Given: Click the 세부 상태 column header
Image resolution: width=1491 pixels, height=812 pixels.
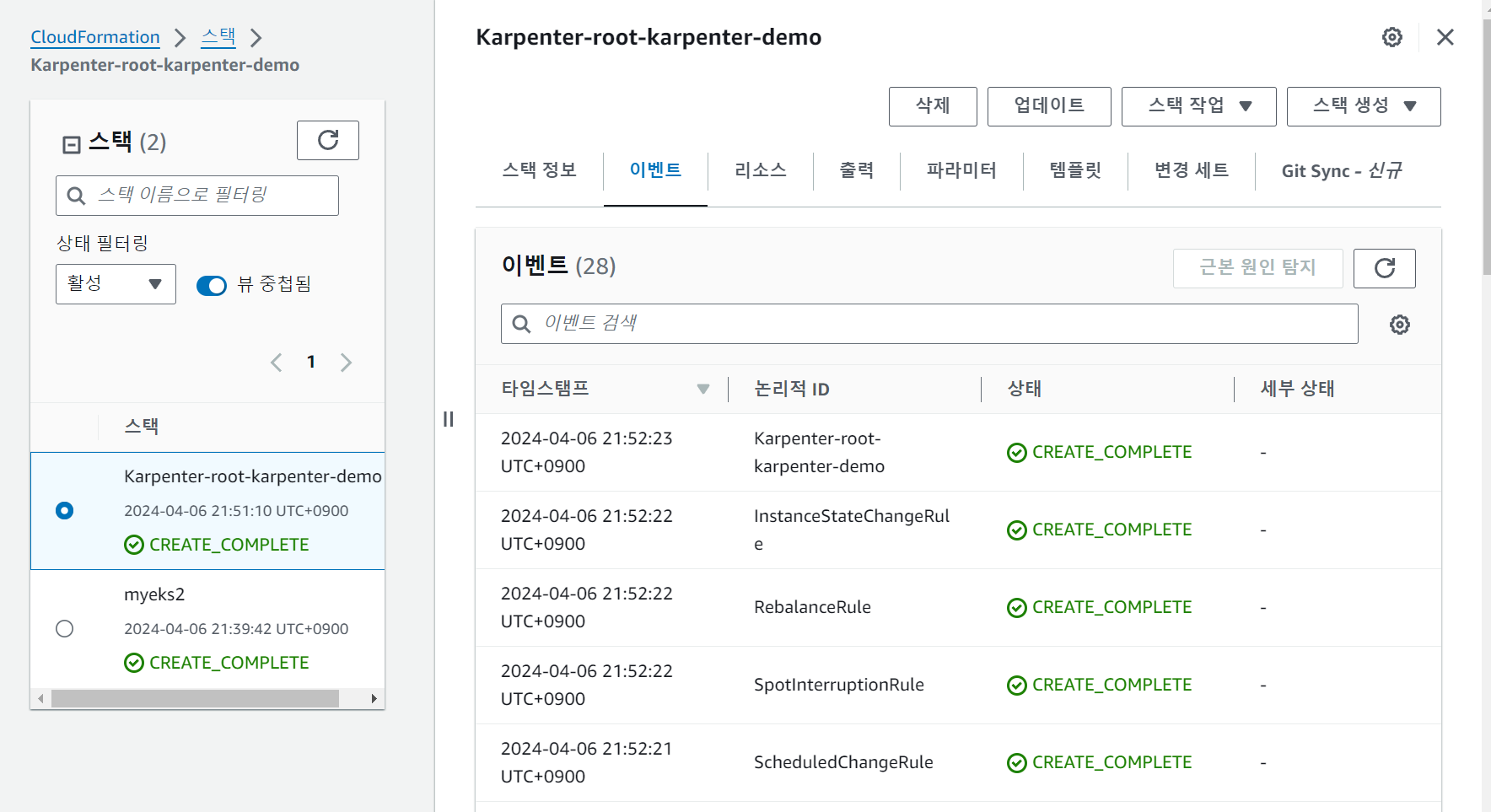Looking at the screenshot, I should pos(1297,389).
